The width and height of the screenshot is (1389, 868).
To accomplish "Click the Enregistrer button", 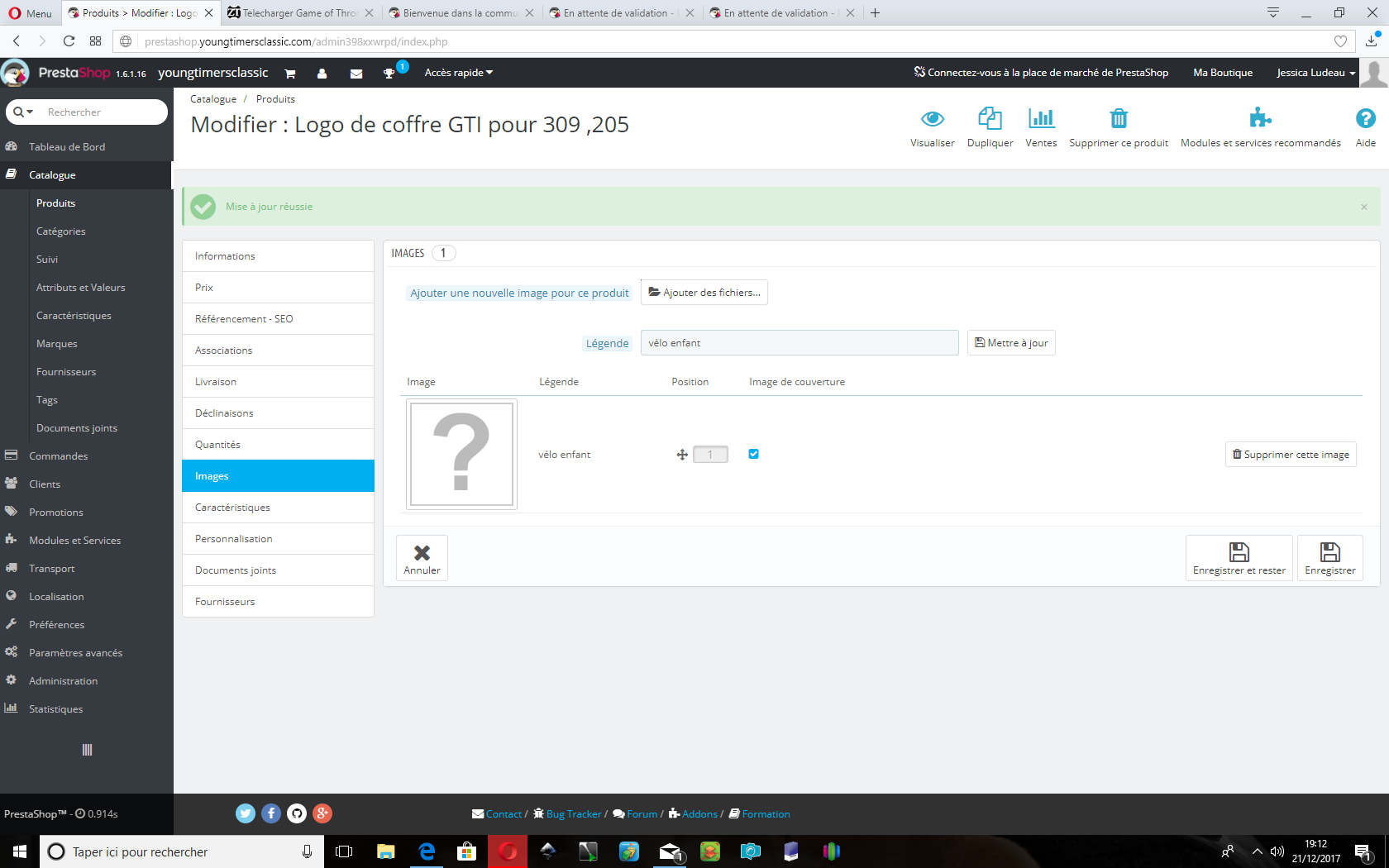I will point(1329,558).
